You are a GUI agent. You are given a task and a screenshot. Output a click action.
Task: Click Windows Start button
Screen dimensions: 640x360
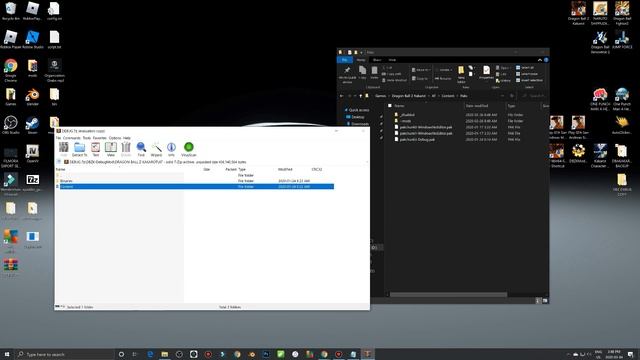(7, 354)
